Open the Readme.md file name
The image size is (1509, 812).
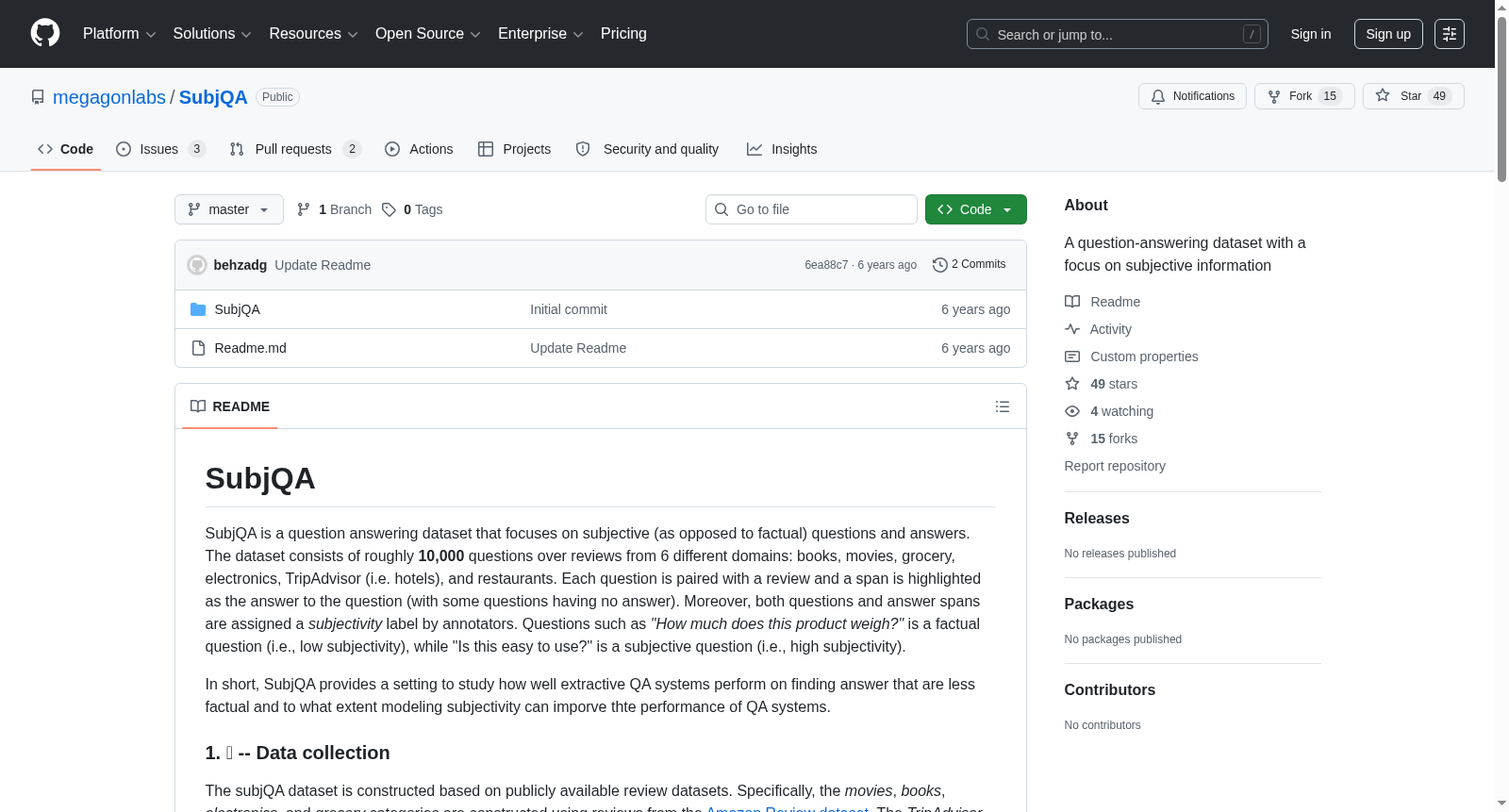[250, 348]
